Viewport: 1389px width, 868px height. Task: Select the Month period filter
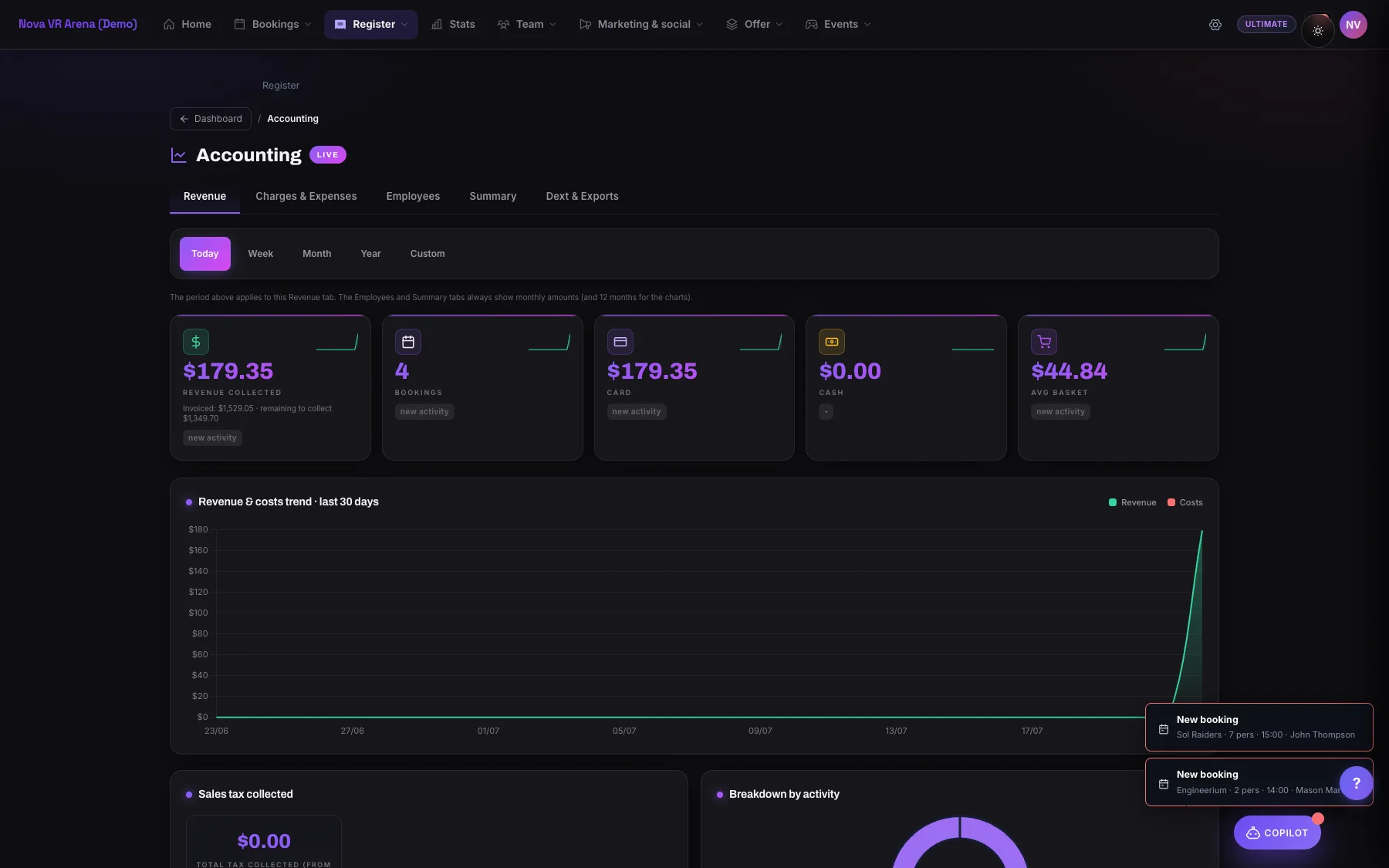(x=317, y=254)
